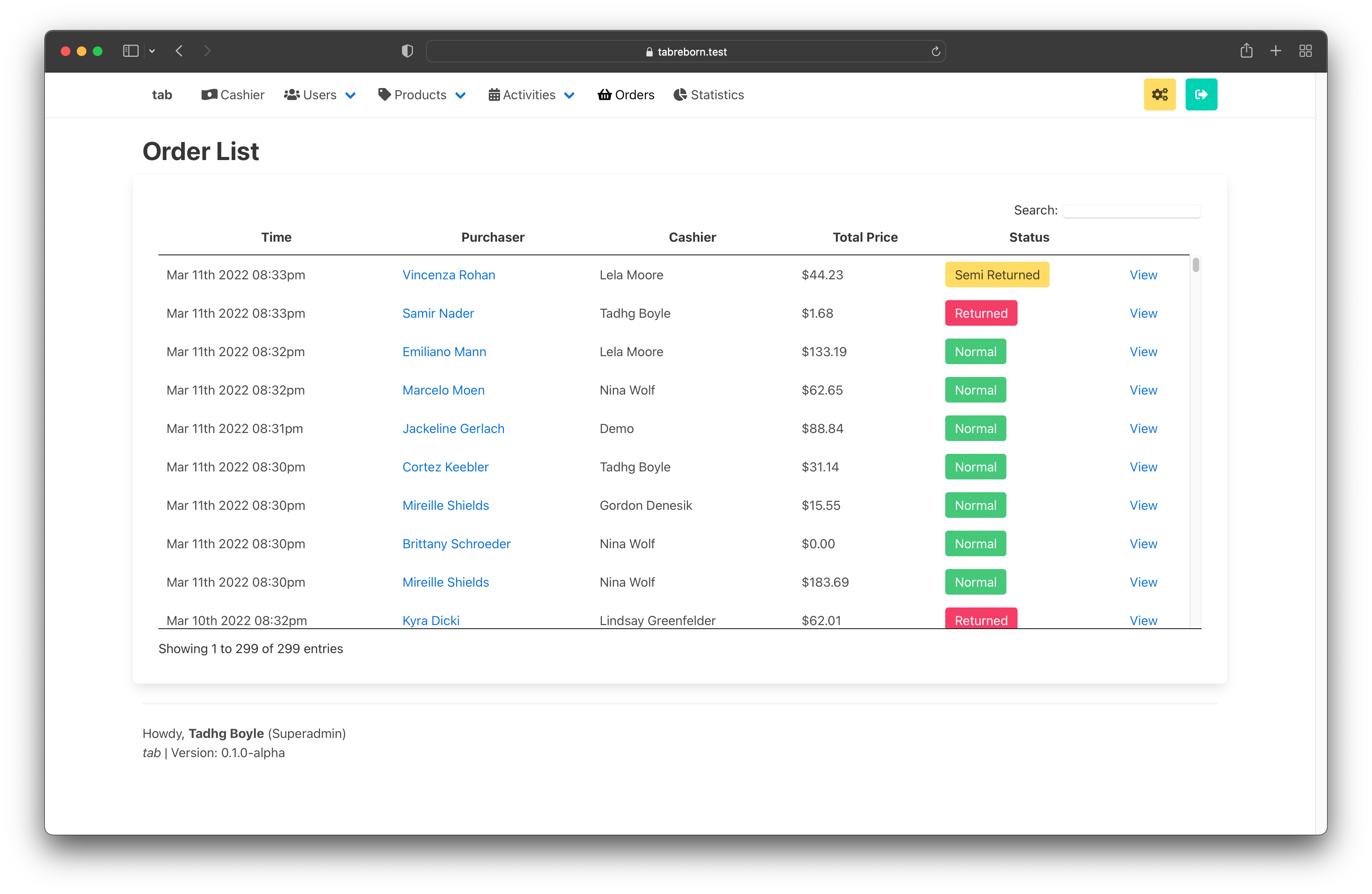Click the yellow settings gears icon

1159,94
